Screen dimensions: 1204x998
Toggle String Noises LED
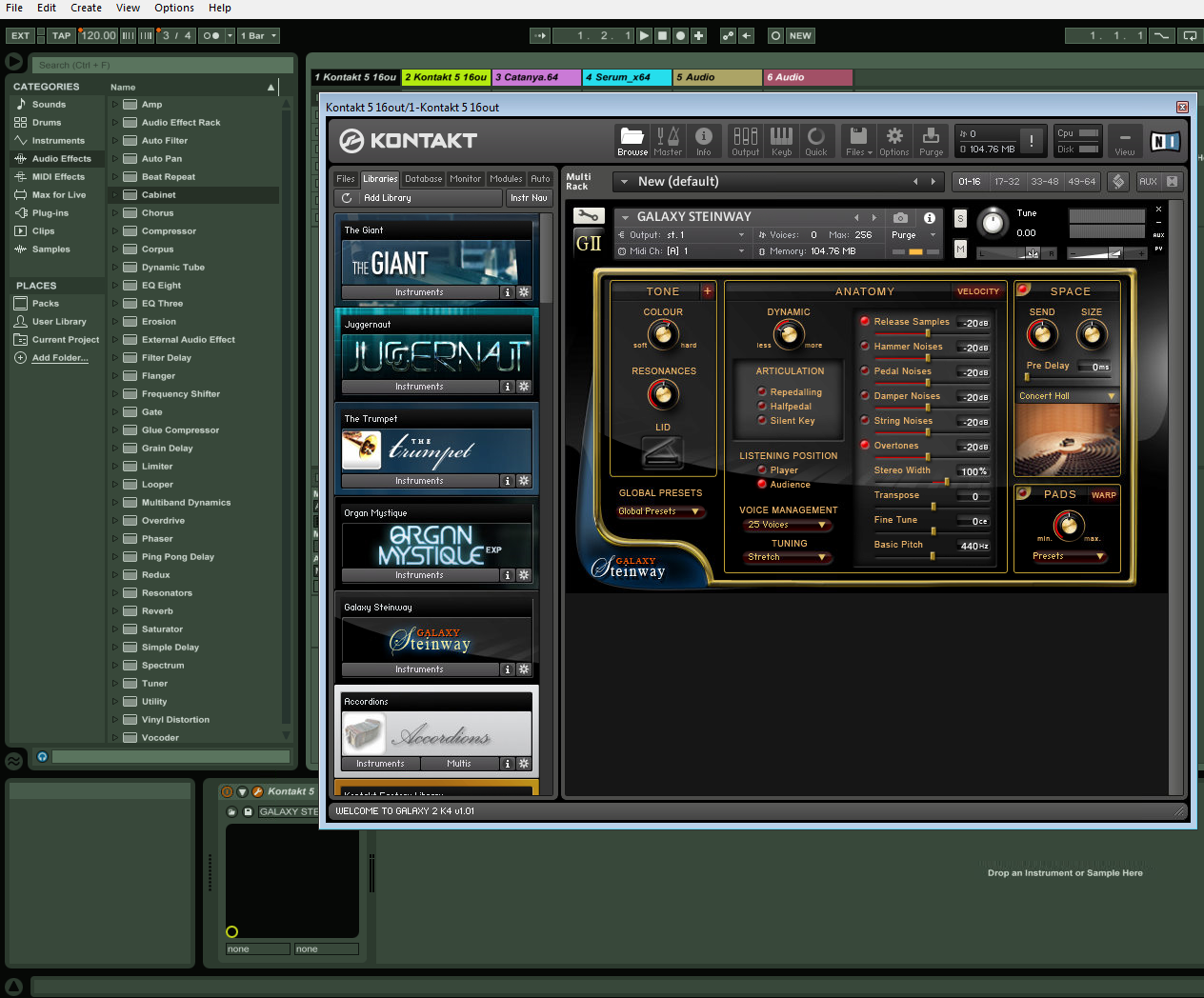(x=865, y=420)
